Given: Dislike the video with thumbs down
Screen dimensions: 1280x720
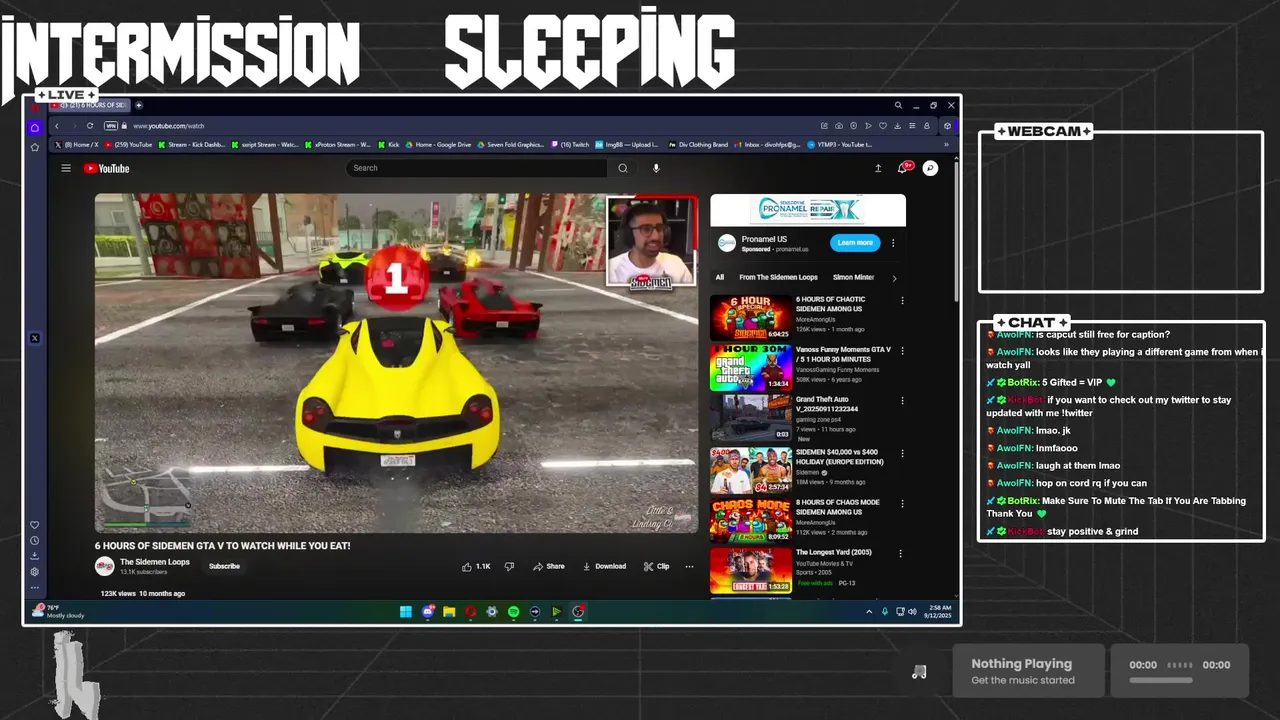Looking at the screenshot, I should point(509,566).
